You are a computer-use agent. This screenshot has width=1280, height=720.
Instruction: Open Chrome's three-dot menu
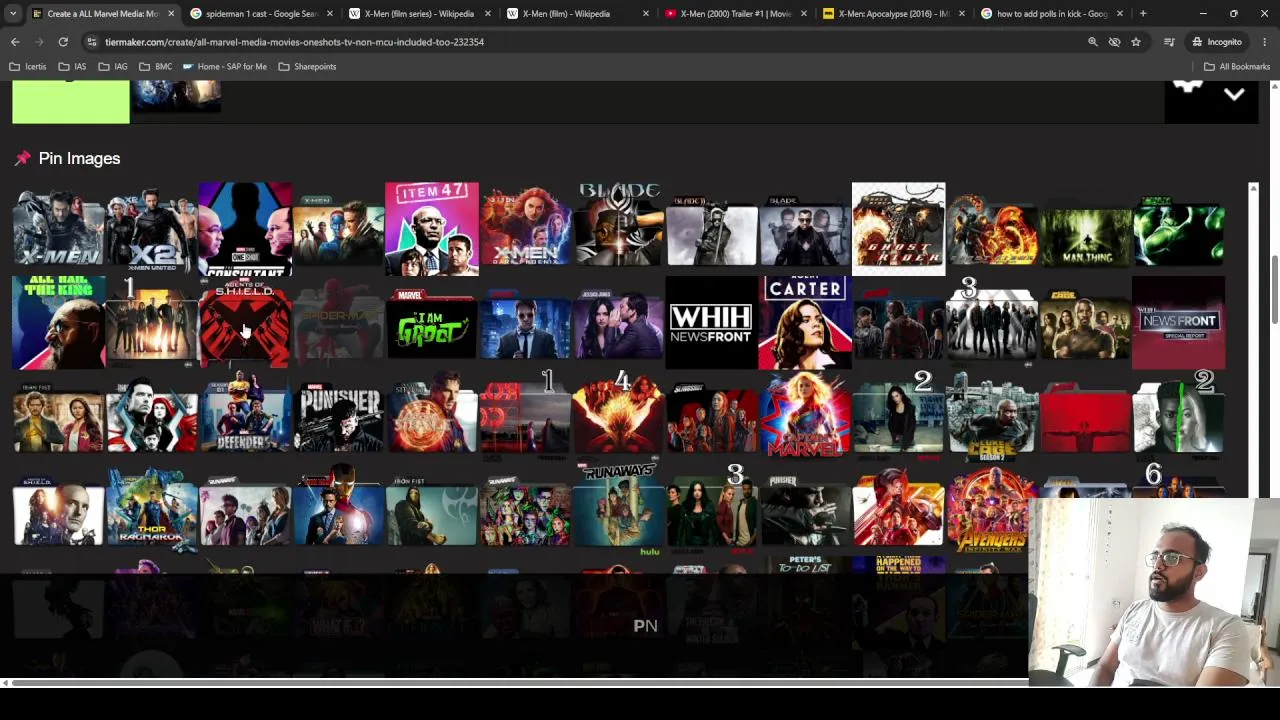tap(1265, 42)
